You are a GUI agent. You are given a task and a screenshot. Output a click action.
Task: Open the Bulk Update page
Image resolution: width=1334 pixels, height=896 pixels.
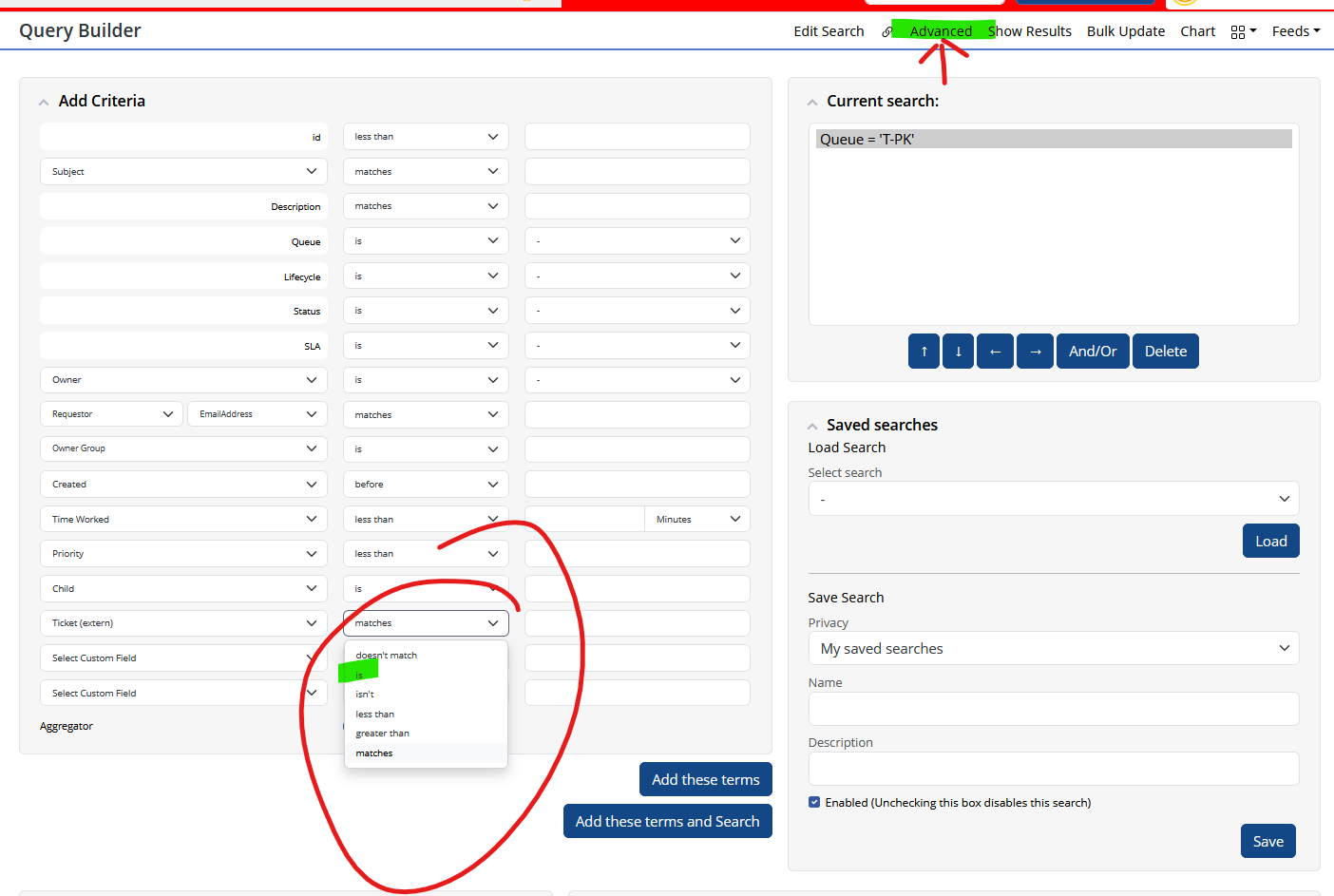click(x=1125, y=31)
